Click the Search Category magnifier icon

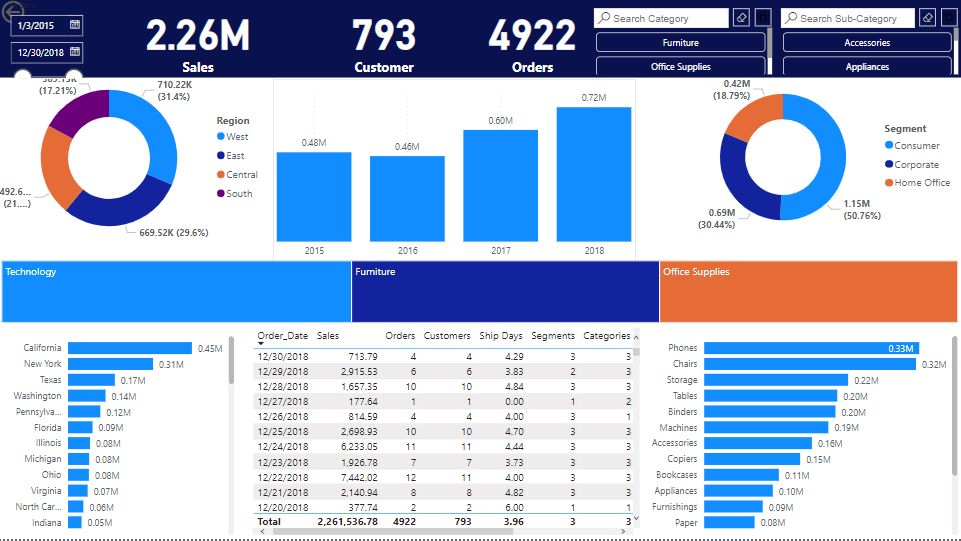[x=604, y=18]
